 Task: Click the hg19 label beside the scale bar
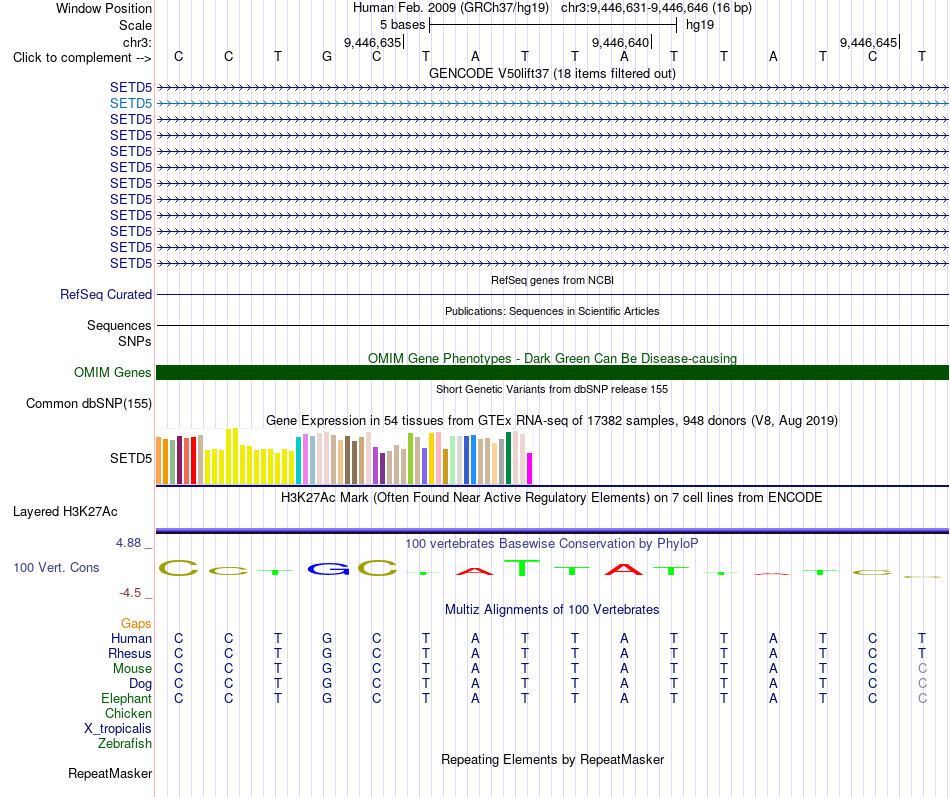[x=700, y=25]
